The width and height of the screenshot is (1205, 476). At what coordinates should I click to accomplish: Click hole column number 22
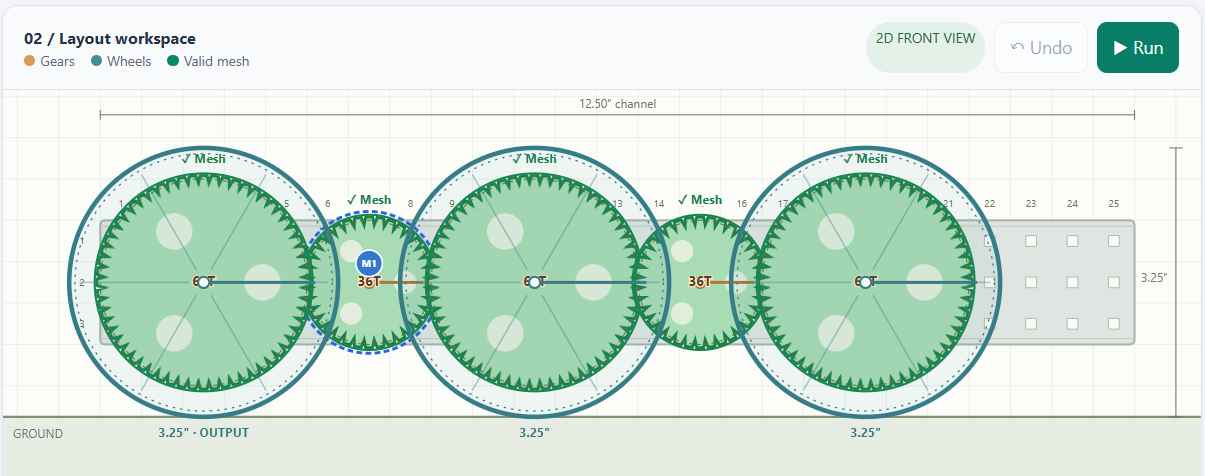(989, 204)
